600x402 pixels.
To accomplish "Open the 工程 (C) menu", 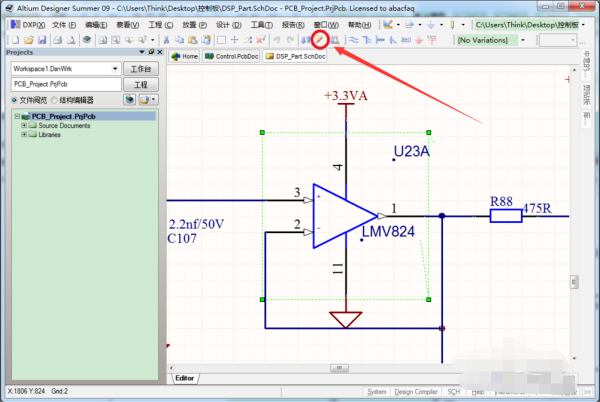I will [x=161, y=25].
